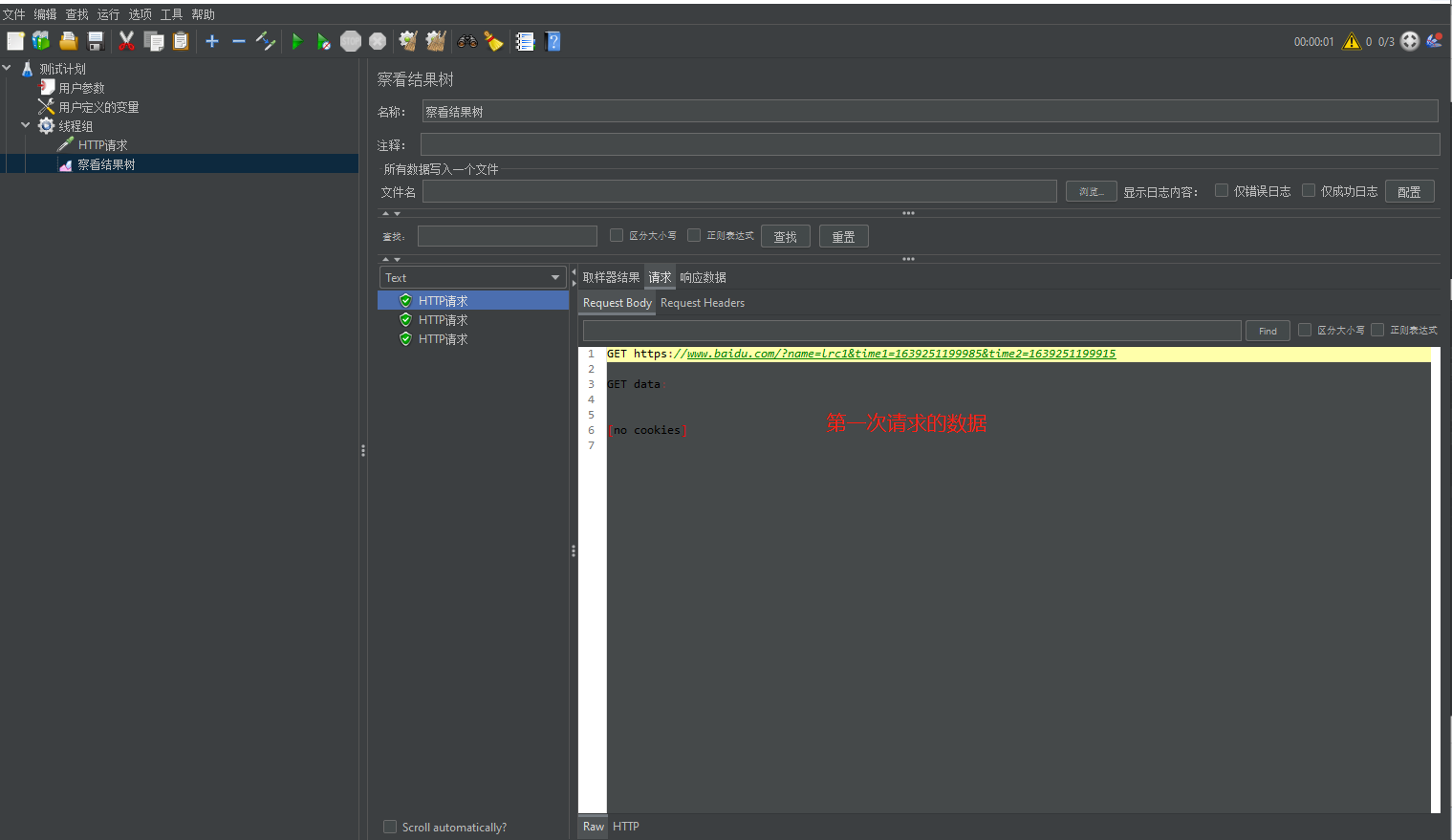Switch to the 响应数据 tab
This screenshot has width=1452, height=840.
[704, 277]
